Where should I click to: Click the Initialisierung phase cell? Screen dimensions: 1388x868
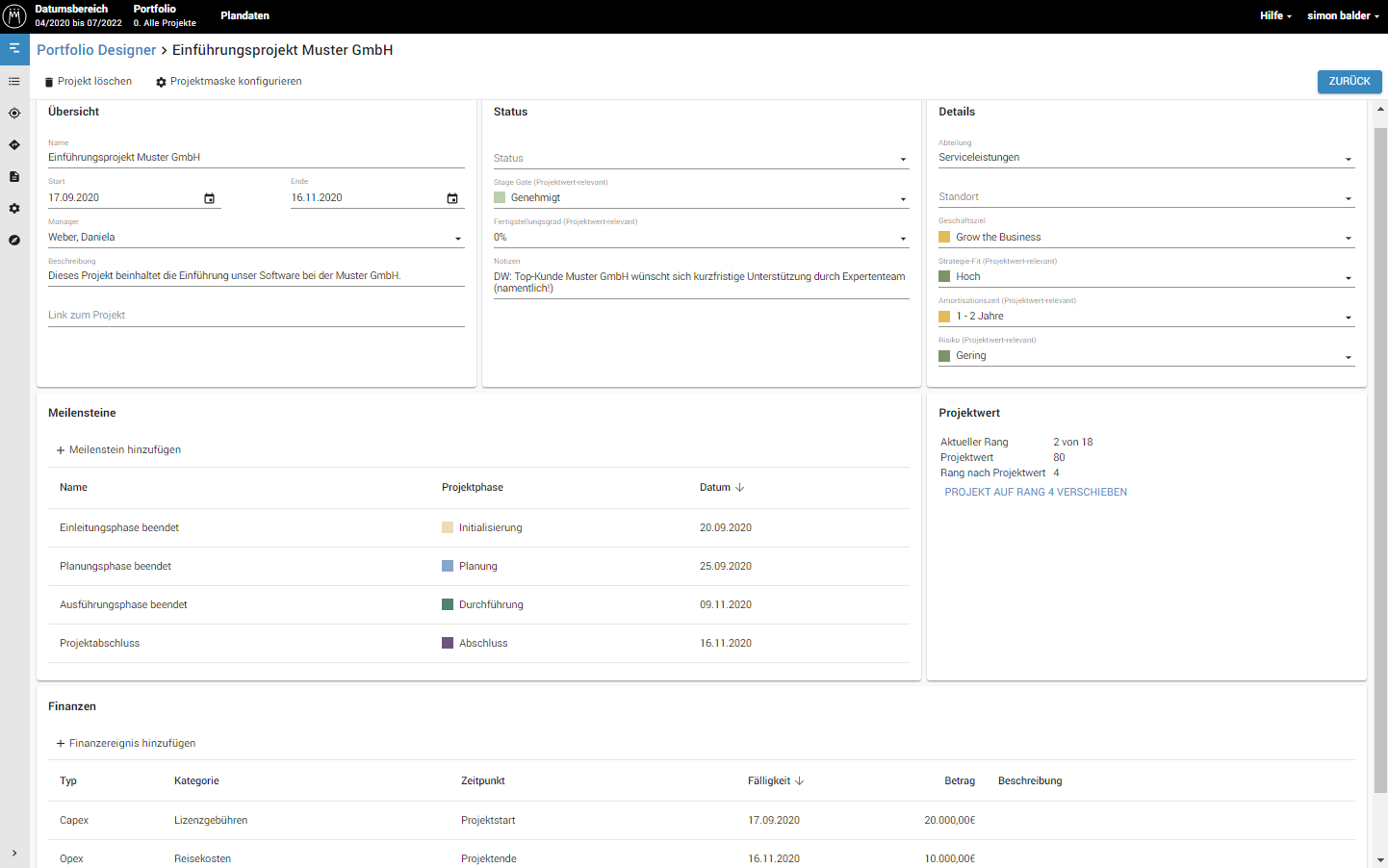[482, 528]
